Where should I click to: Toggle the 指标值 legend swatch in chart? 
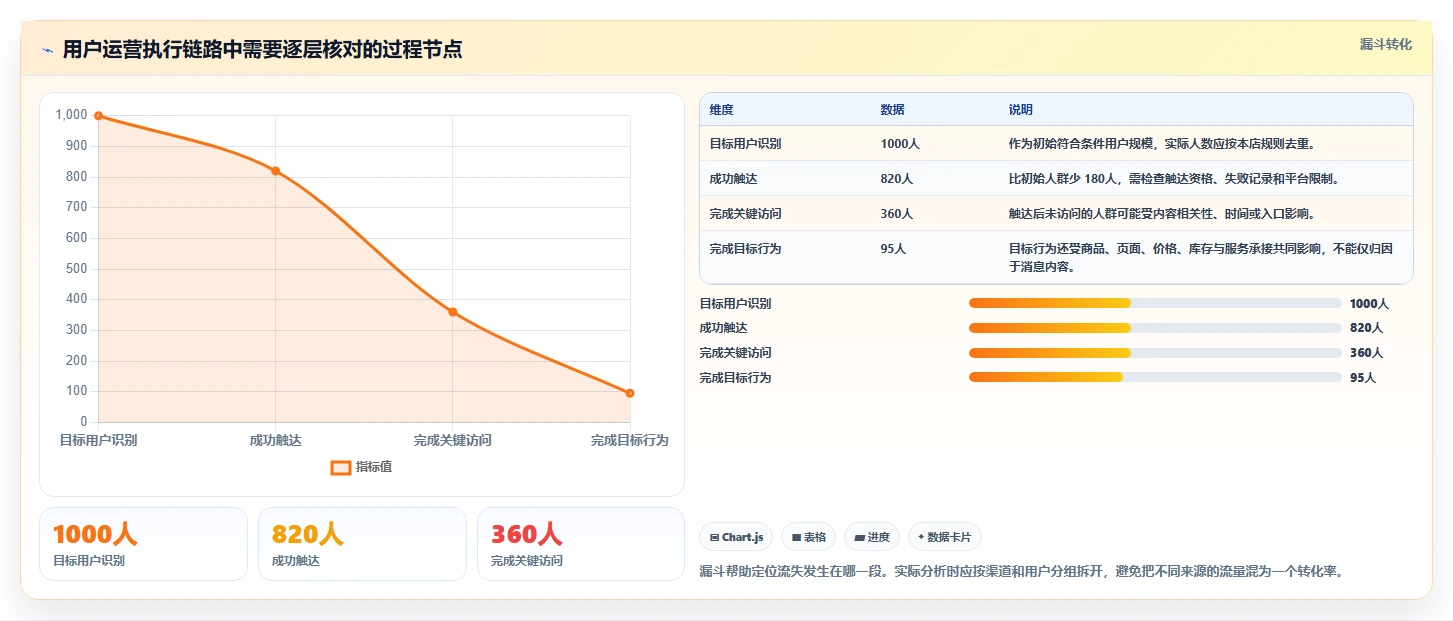point(341,467)
